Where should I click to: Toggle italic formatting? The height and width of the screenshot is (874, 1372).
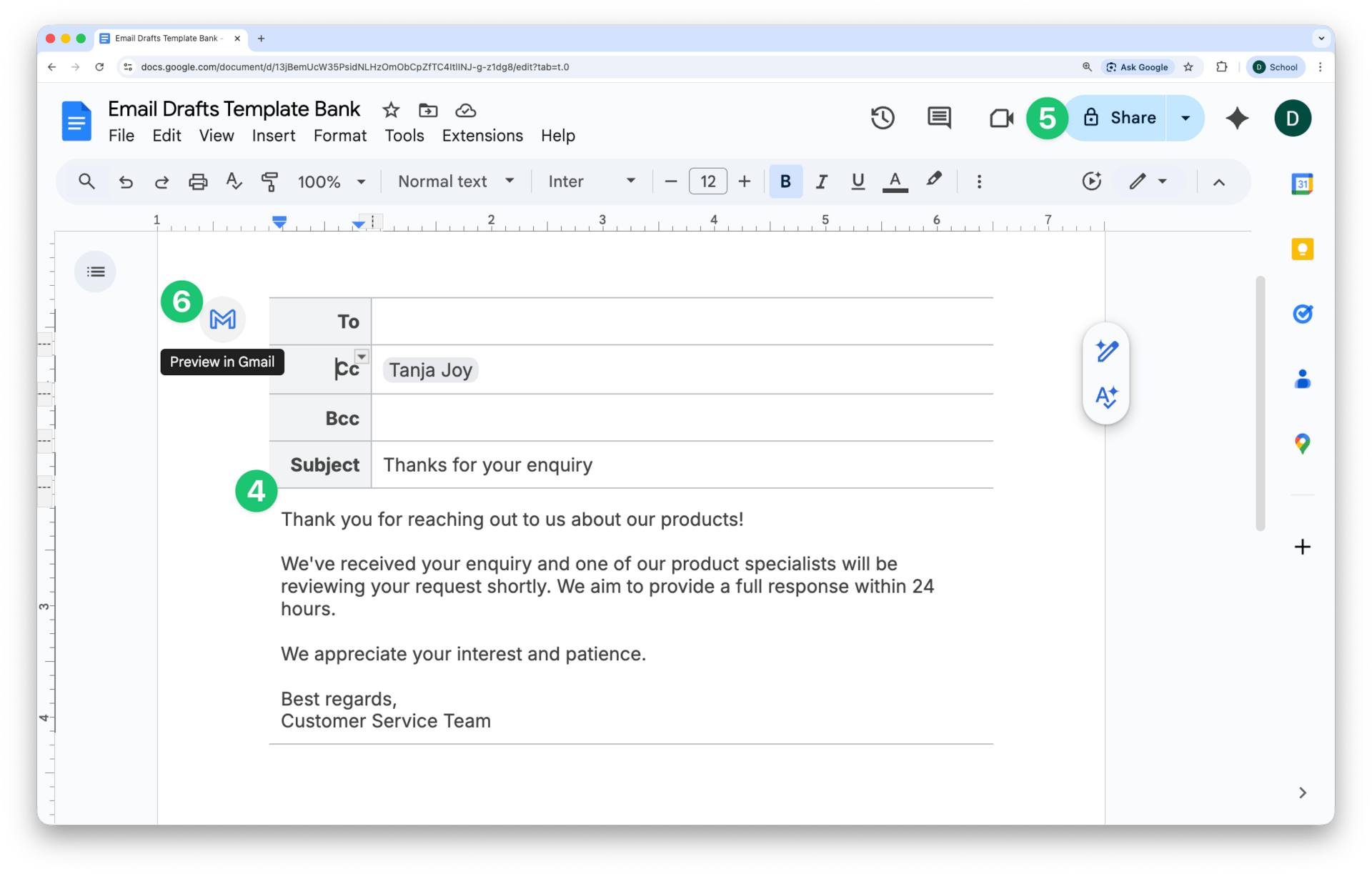(x=822, y=182)
